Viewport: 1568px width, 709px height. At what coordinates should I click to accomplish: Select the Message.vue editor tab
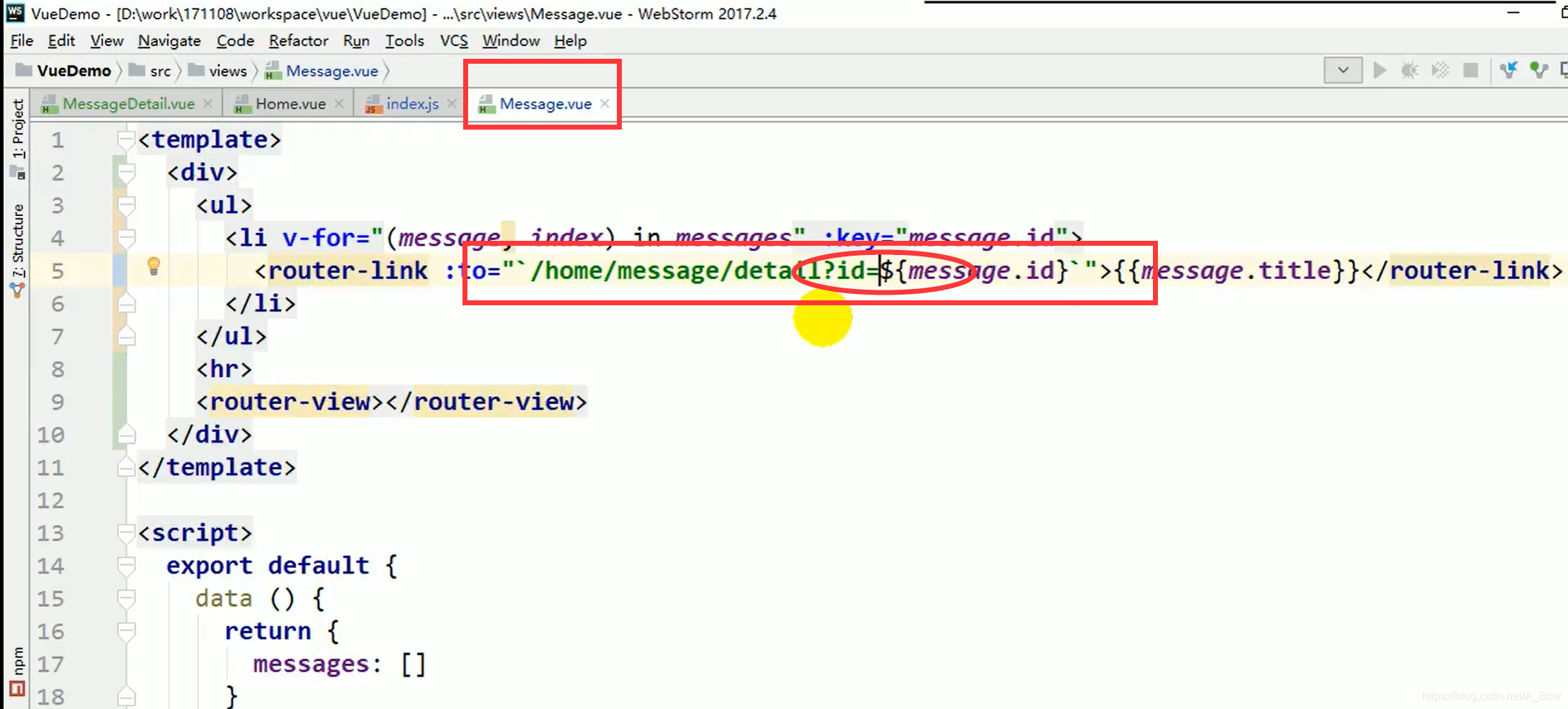(545, 103)
